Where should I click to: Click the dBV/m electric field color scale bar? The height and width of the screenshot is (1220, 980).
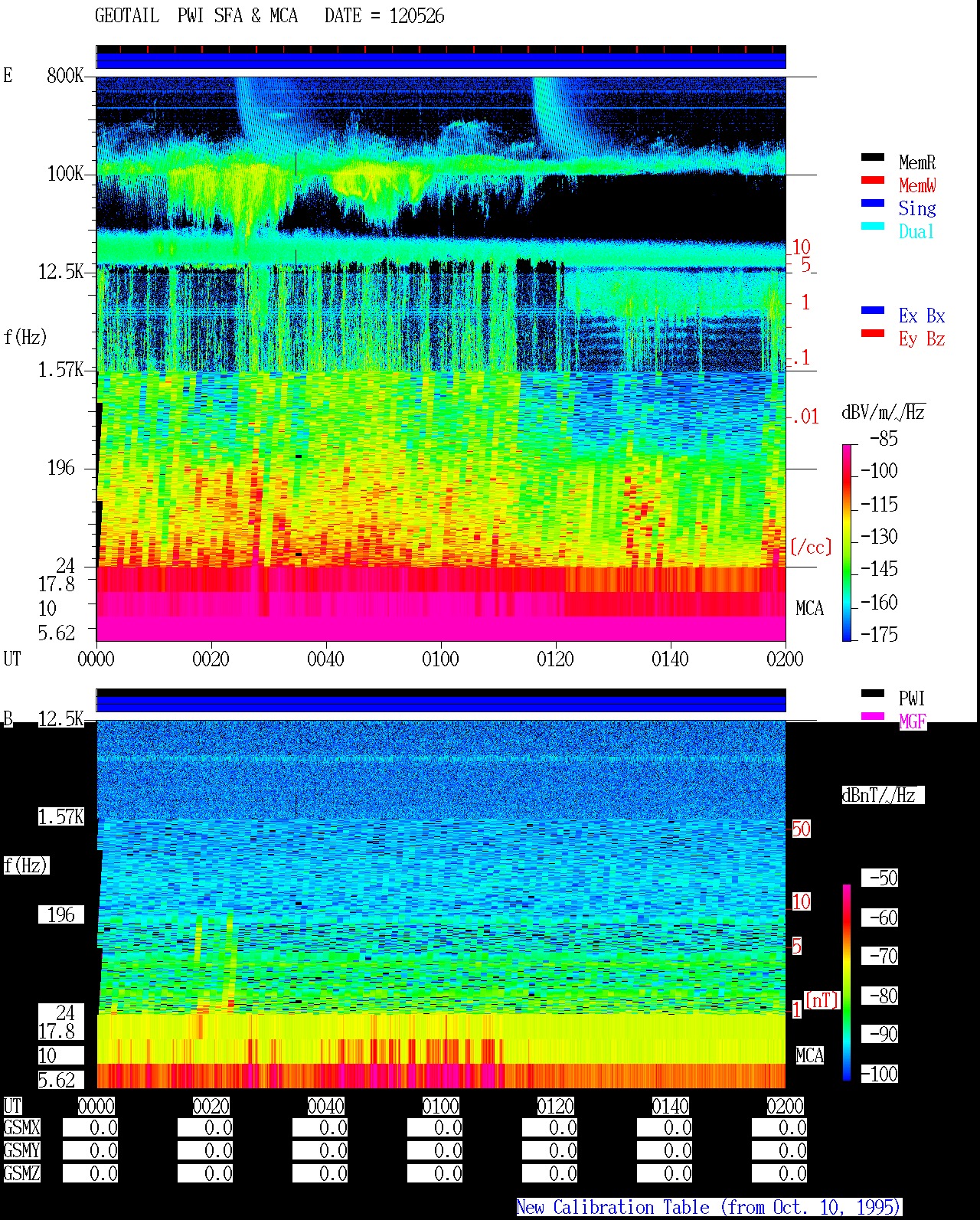tap(847, 542)
